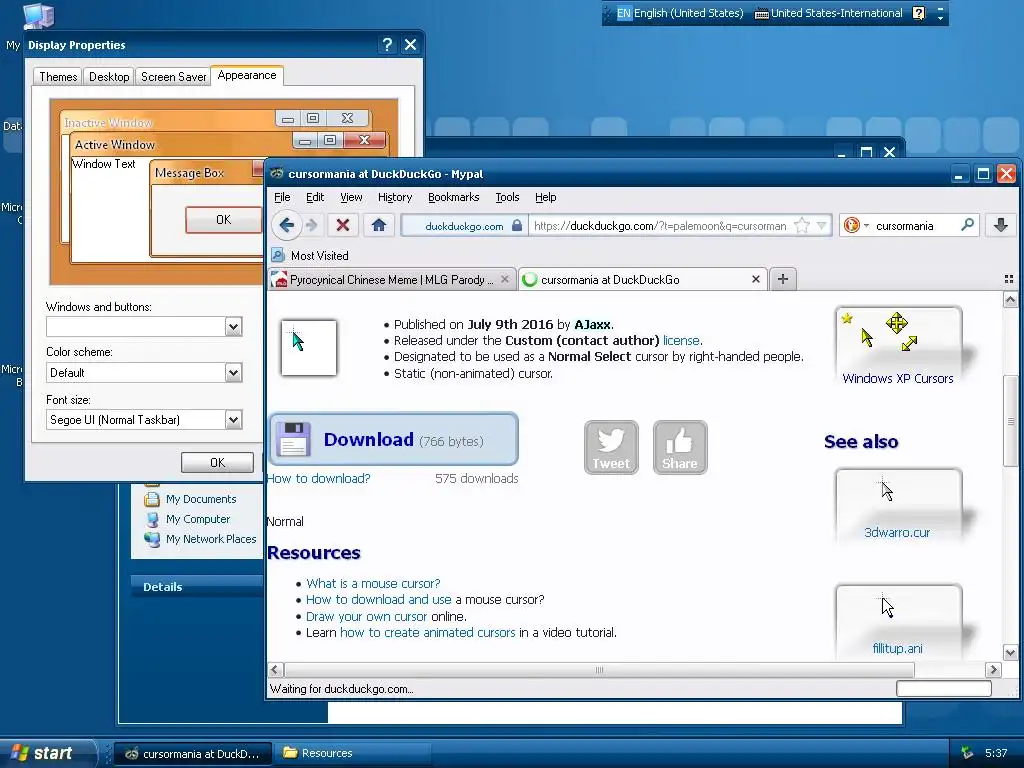Screen dimensions: 1024x768
Task: Stop page loading with the red X
Action: pos(342,225)
